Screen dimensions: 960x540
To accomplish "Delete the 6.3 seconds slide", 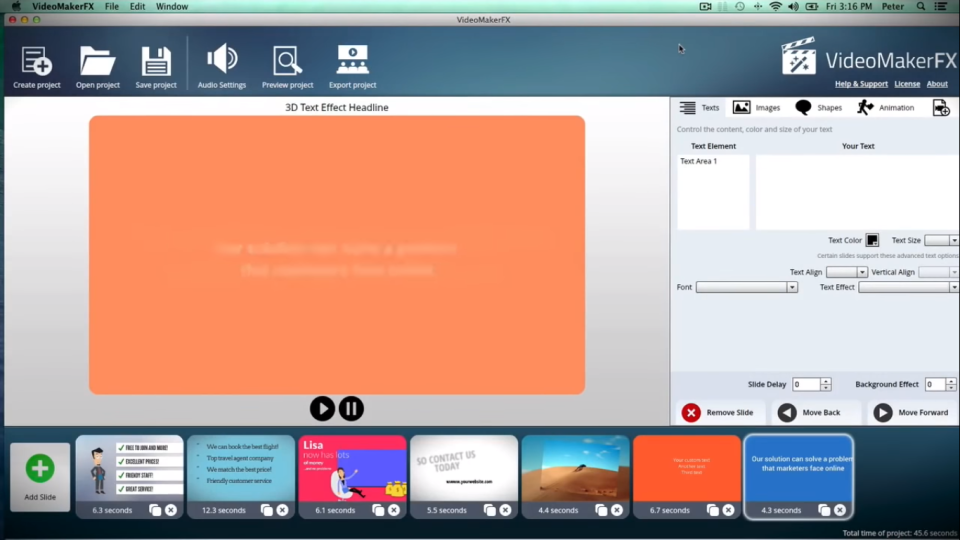I will (x=171, y=510).
